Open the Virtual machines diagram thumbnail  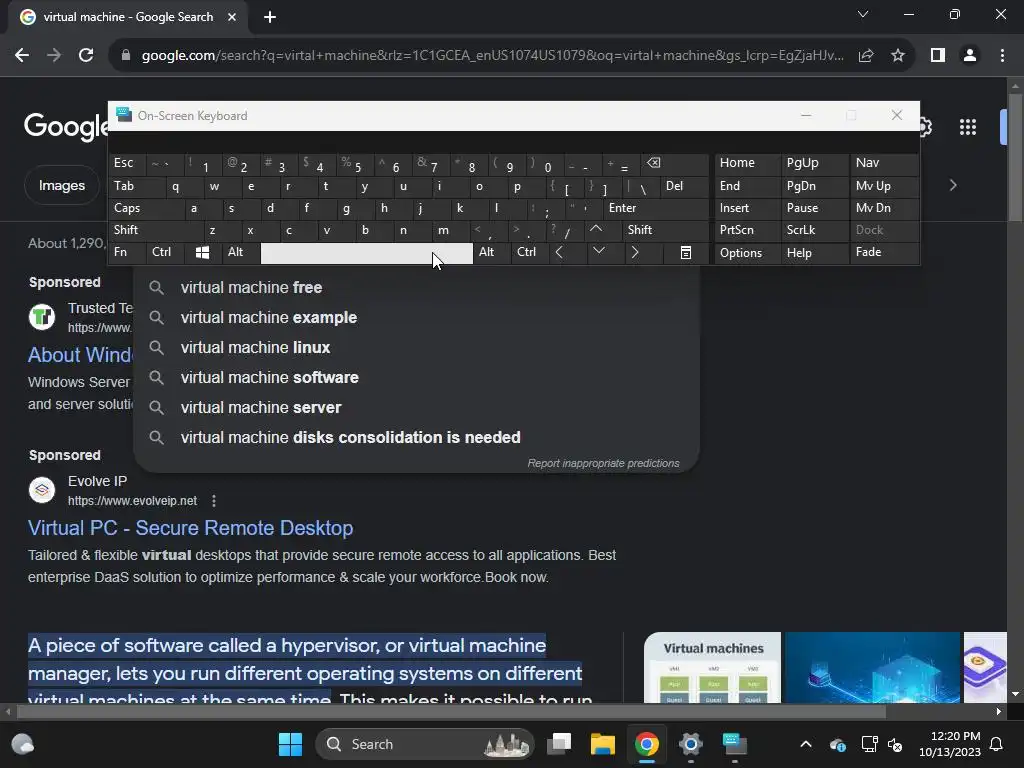pos(712,667)
